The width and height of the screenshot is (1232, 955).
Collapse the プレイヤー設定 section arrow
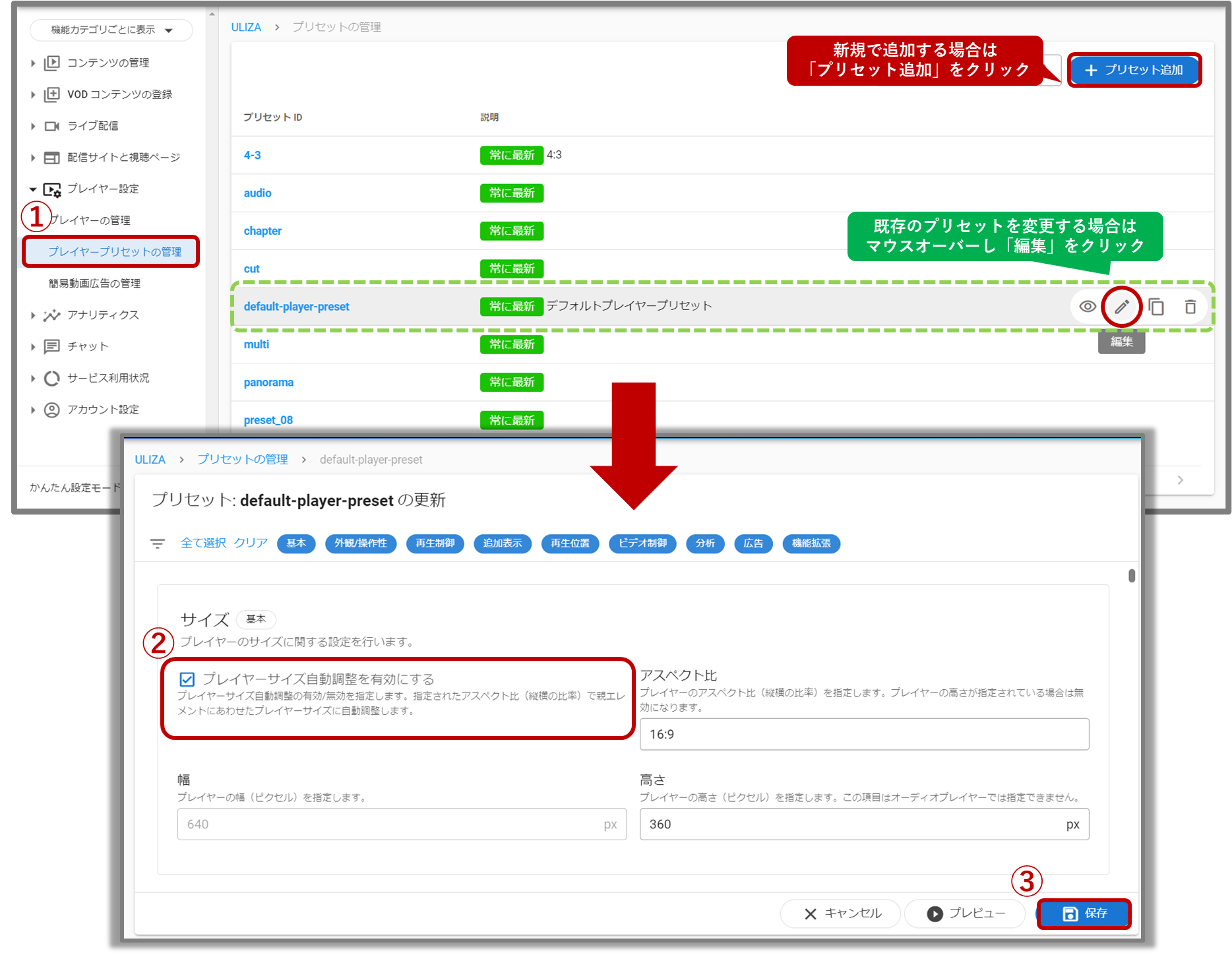[33, 189]
